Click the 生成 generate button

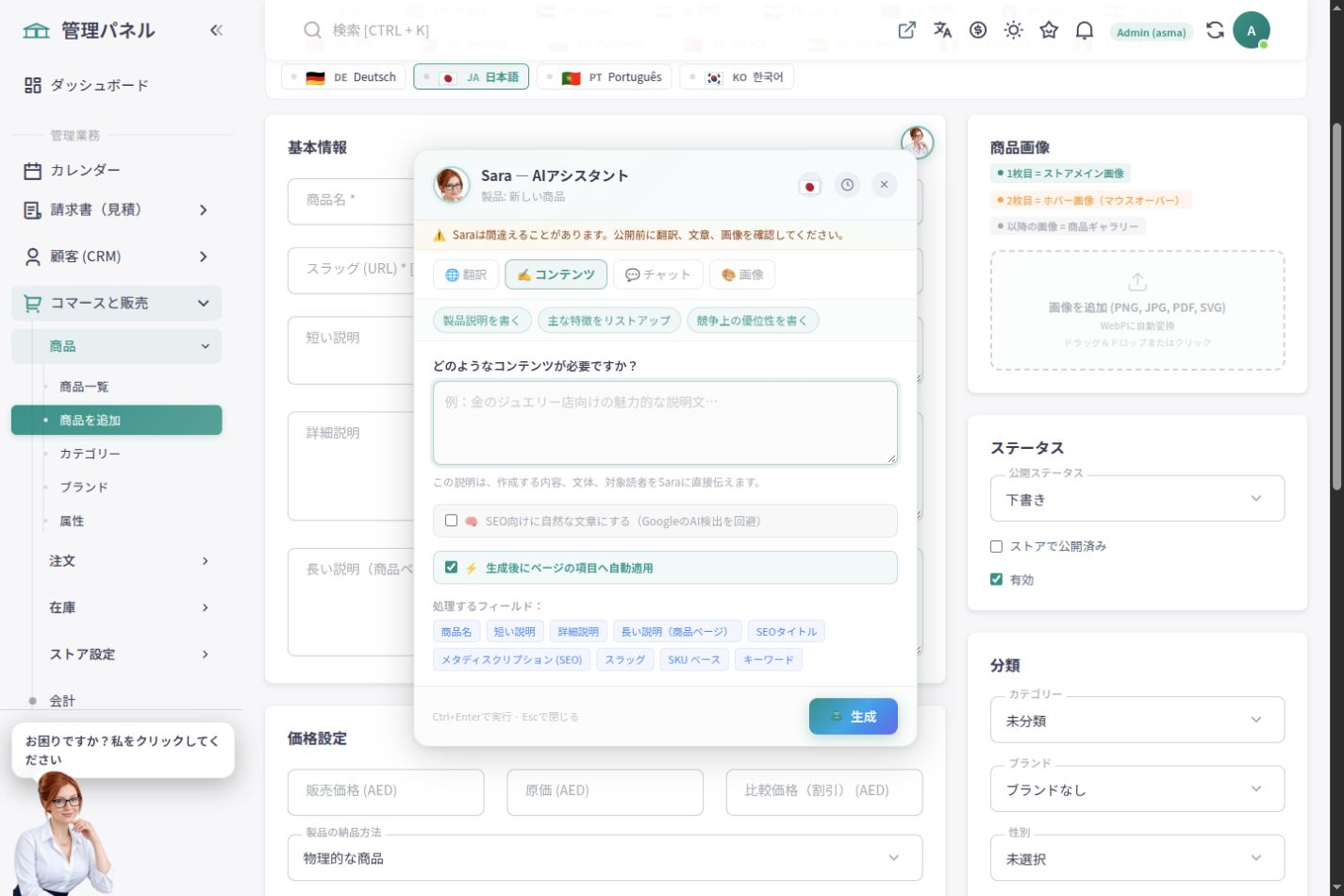854,717
